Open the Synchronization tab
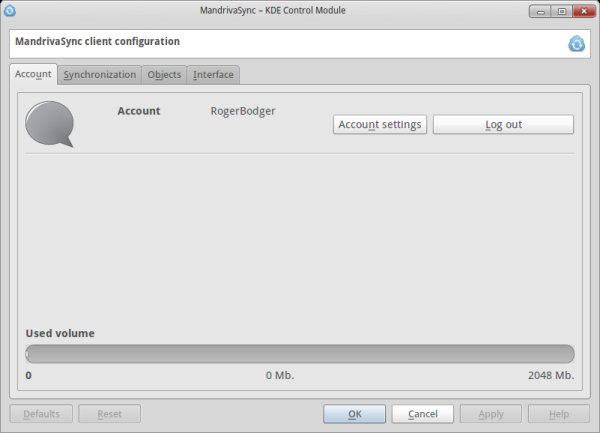Image resolution: width=600 pixels, height=433 pixels. (x=99, y=75)
